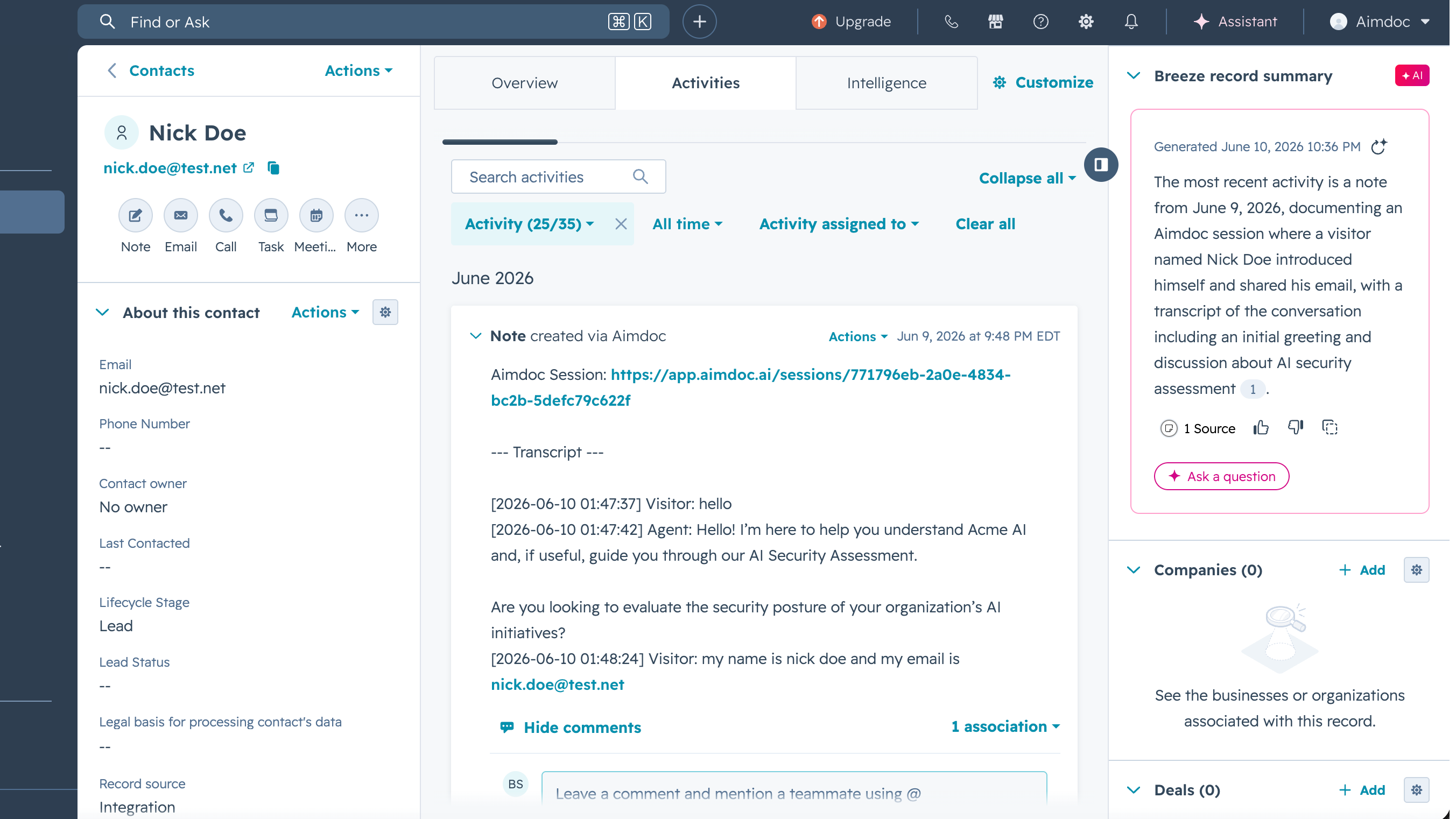Click nick.doe@test.net link in transcript

pos(557,684)
